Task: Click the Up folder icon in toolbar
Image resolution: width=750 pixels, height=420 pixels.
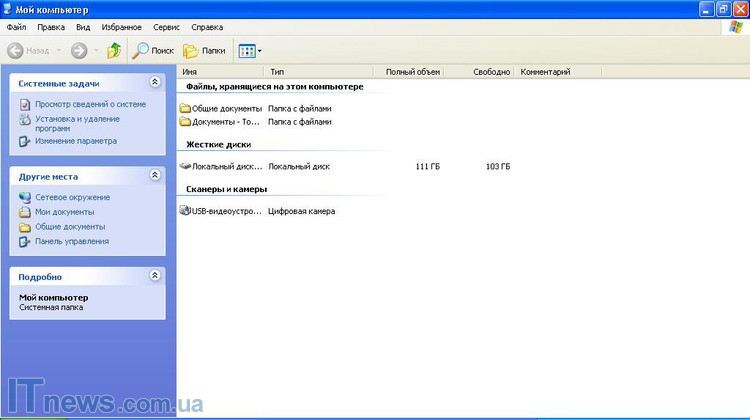Action: click(x=114, y=50)
